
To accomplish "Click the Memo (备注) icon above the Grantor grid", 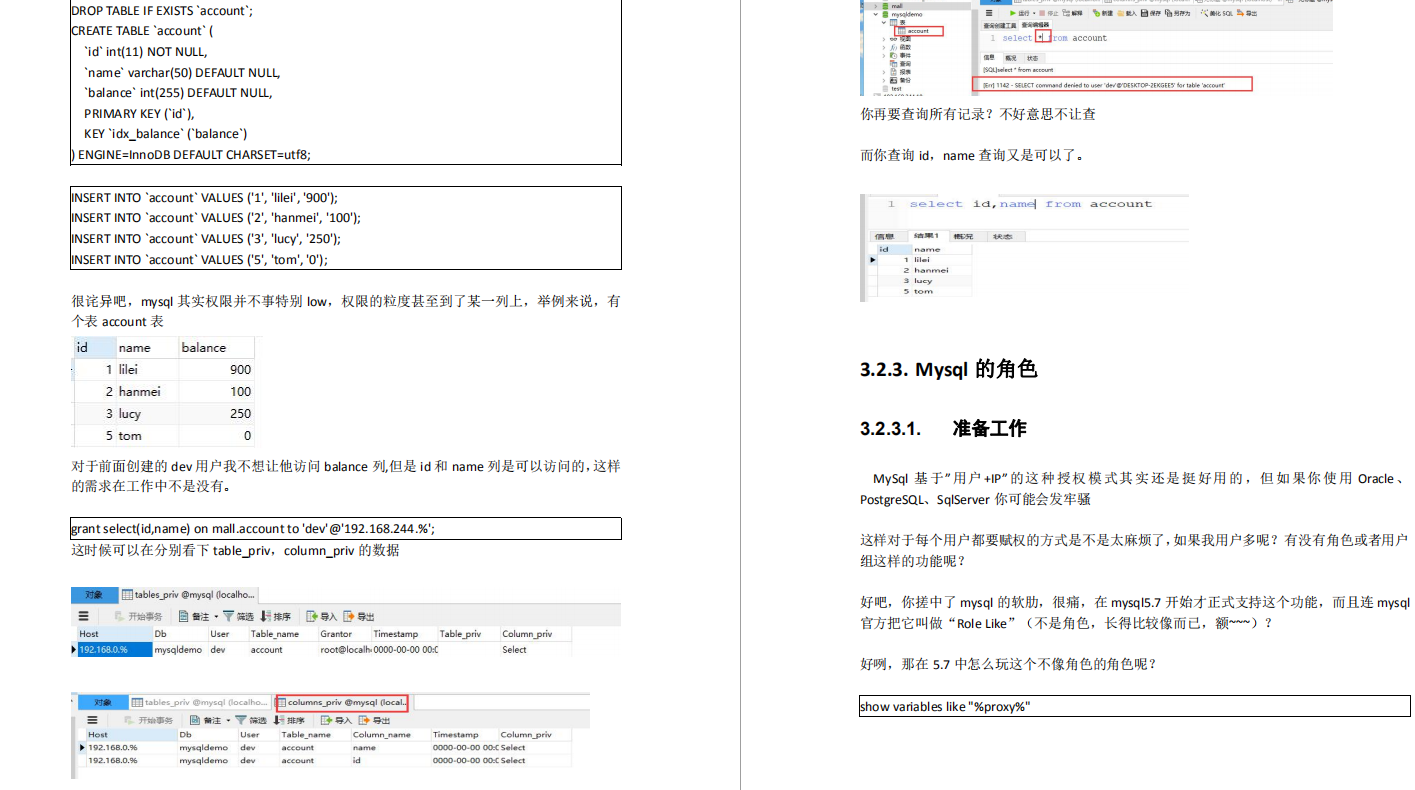I will click(184, 616).
